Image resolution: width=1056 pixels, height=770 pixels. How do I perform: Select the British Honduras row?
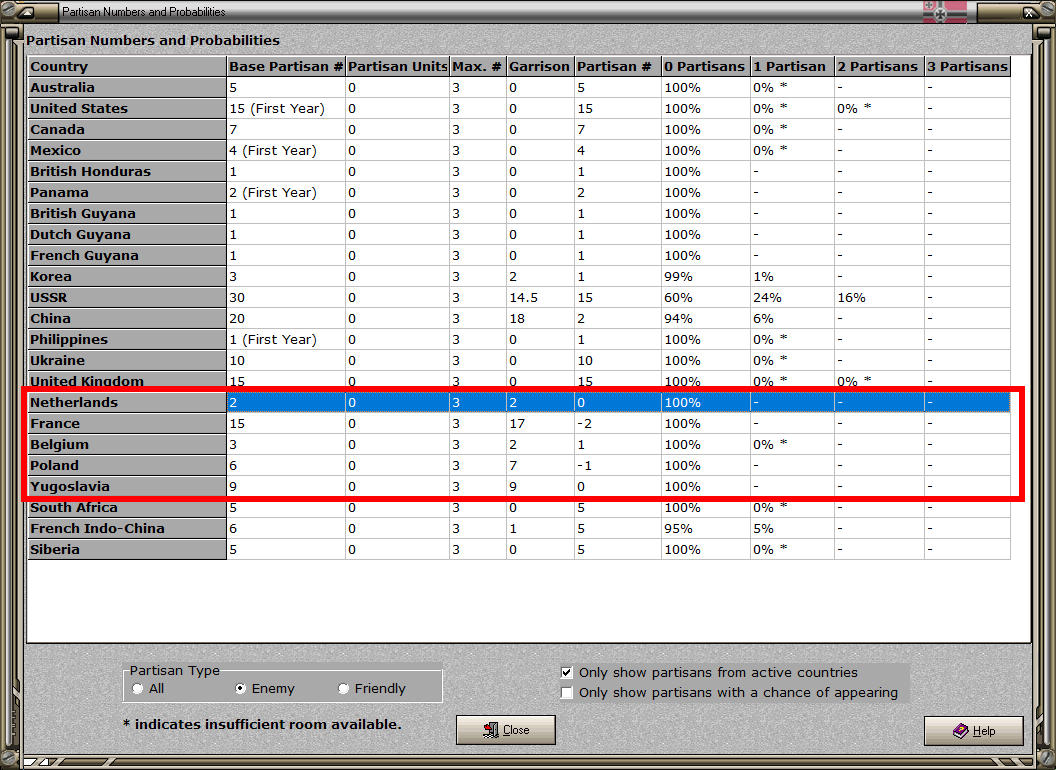tap(519, 171)
